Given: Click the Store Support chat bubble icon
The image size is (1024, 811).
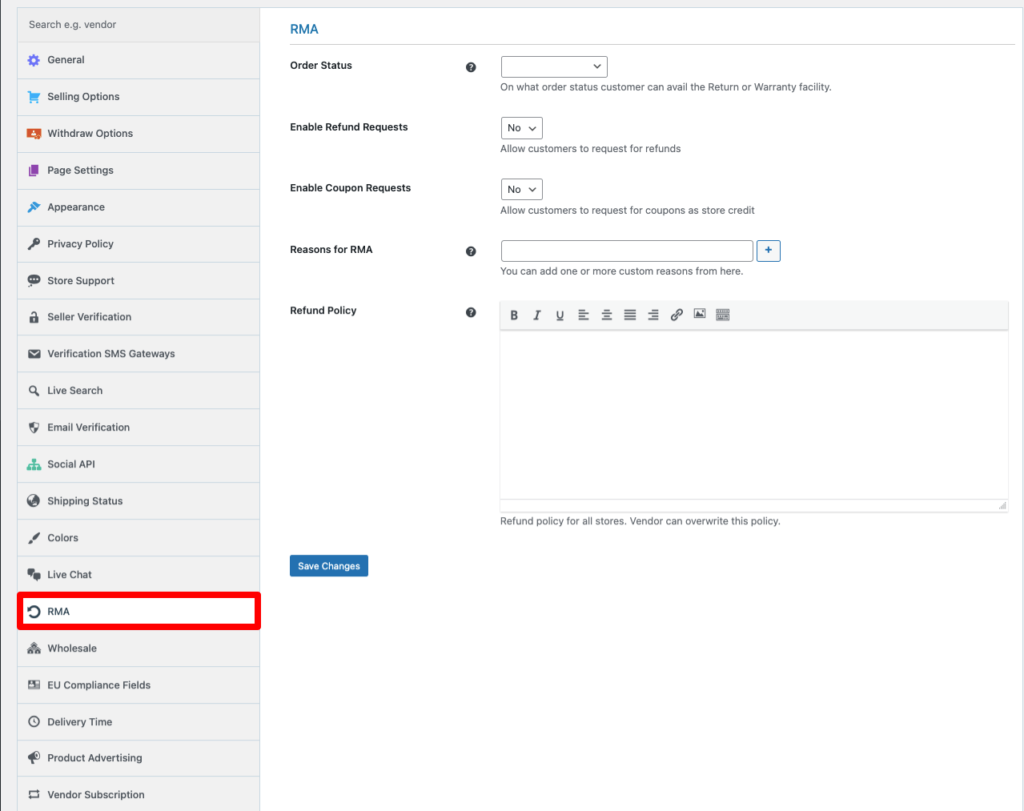Looking at the screenshot, I should tap(34, 281).
